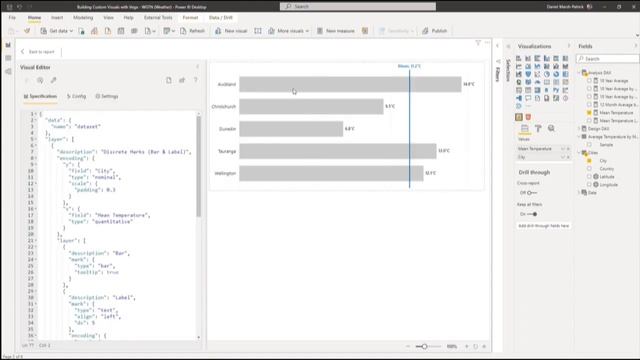640x360 pixels.
Task: Select the Python visual icon
Action: pos(556,90)
